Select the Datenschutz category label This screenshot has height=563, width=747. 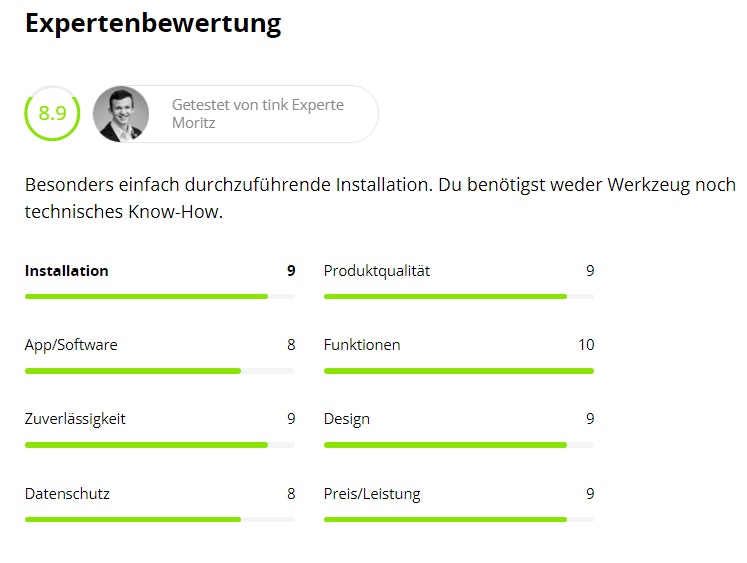click(67, 493)
